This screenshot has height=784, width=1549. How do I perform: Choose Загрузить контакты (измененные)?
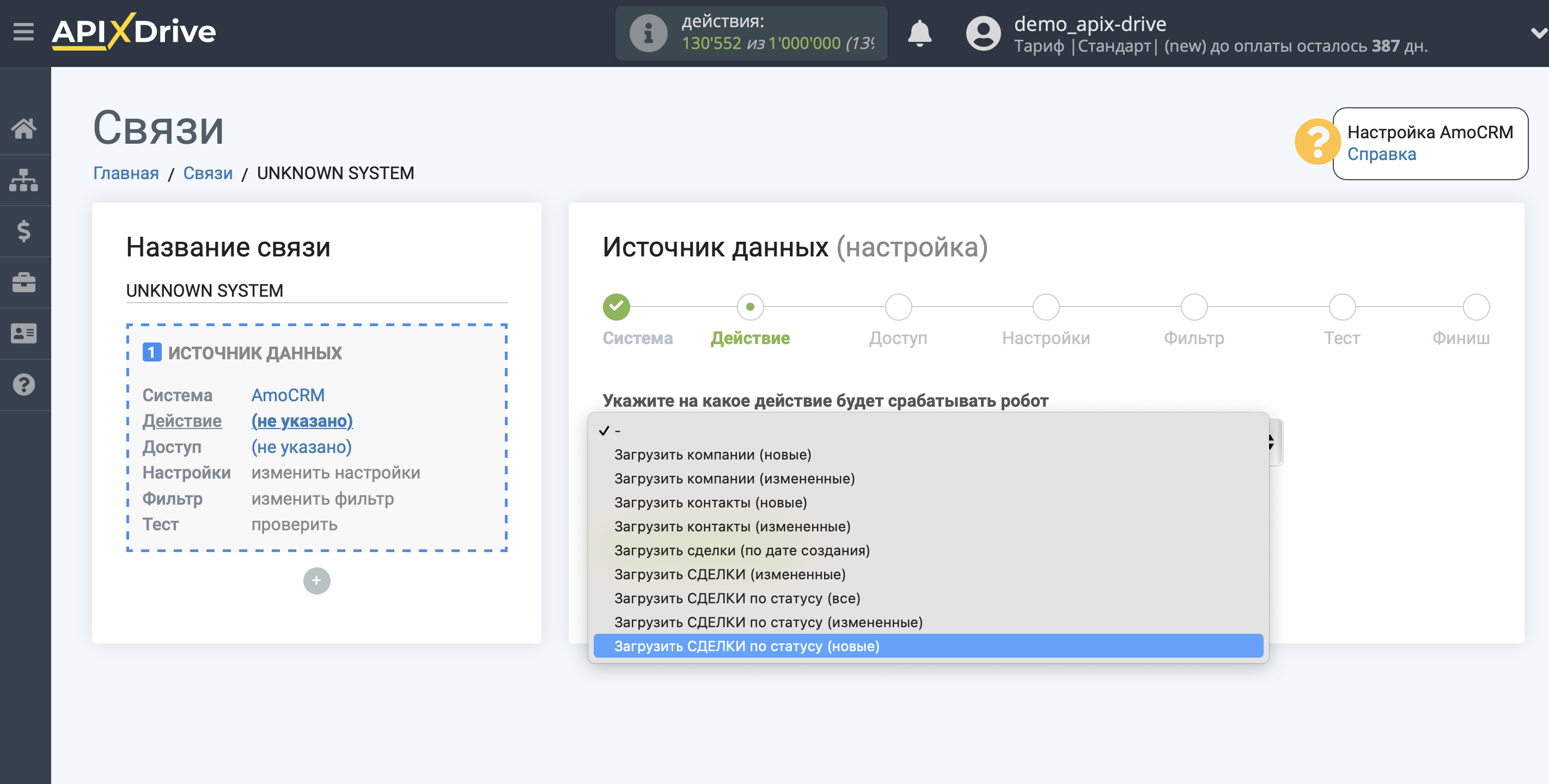[x=928, y=526]
